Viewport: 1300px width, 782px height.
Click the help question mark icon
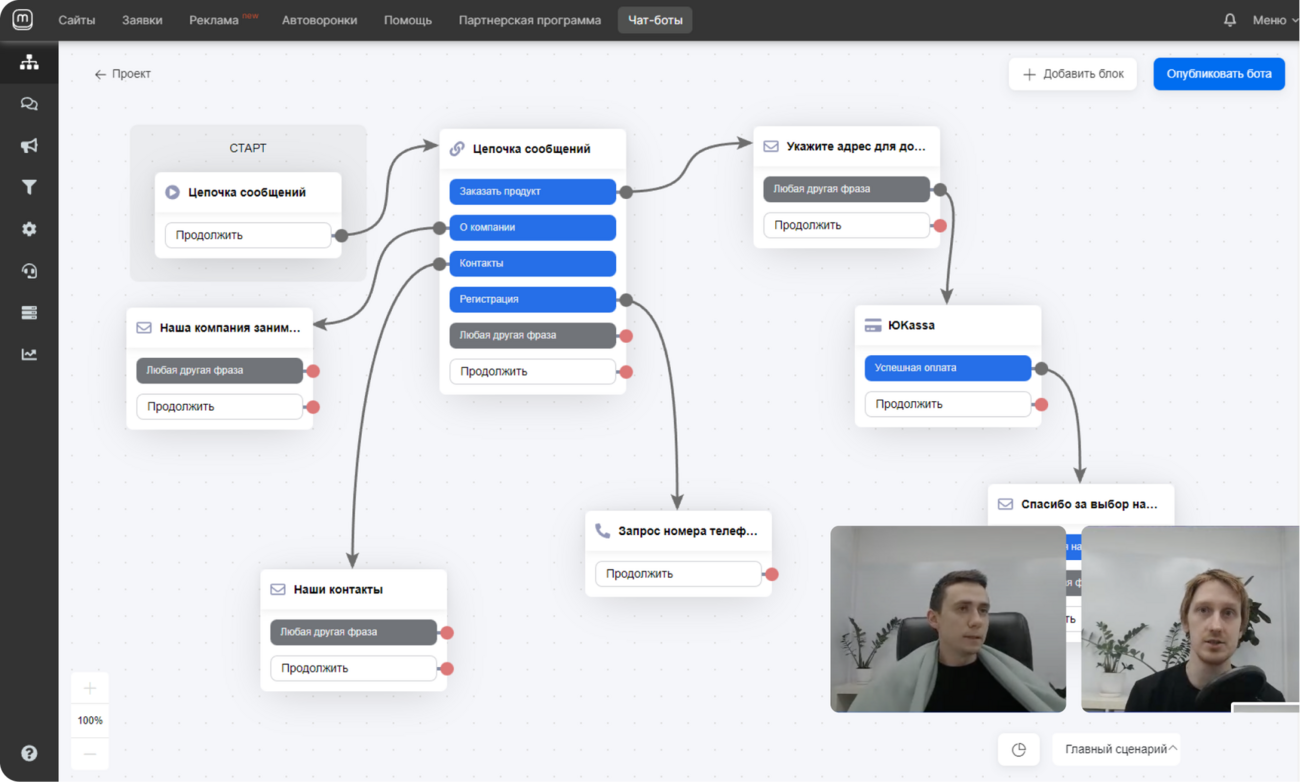[29, 753]
